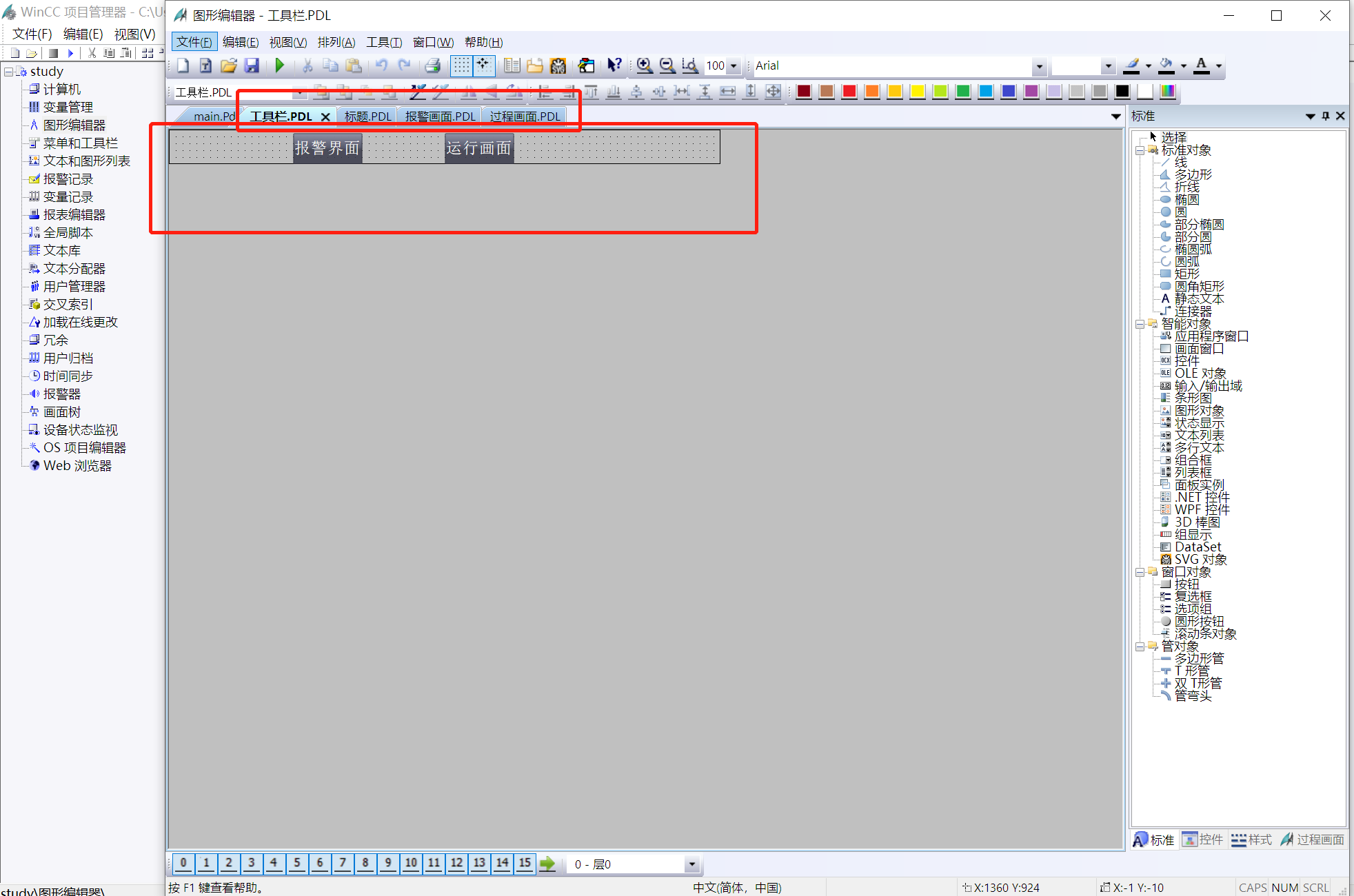Open picture with the folder icon

click(x=228, y=65)
